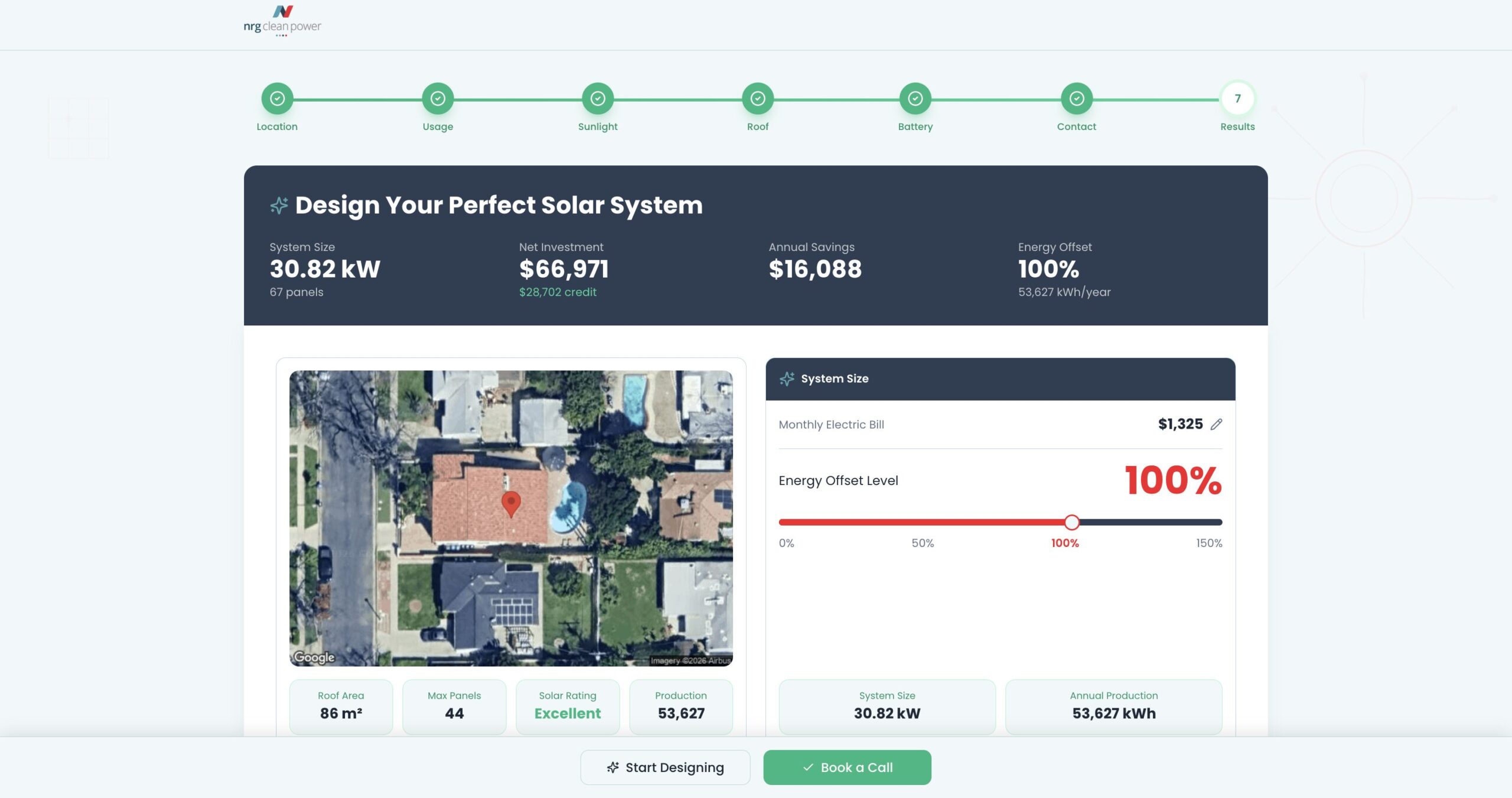
Task: Click the red map pin on the house
Action: [x=511, y=504]
